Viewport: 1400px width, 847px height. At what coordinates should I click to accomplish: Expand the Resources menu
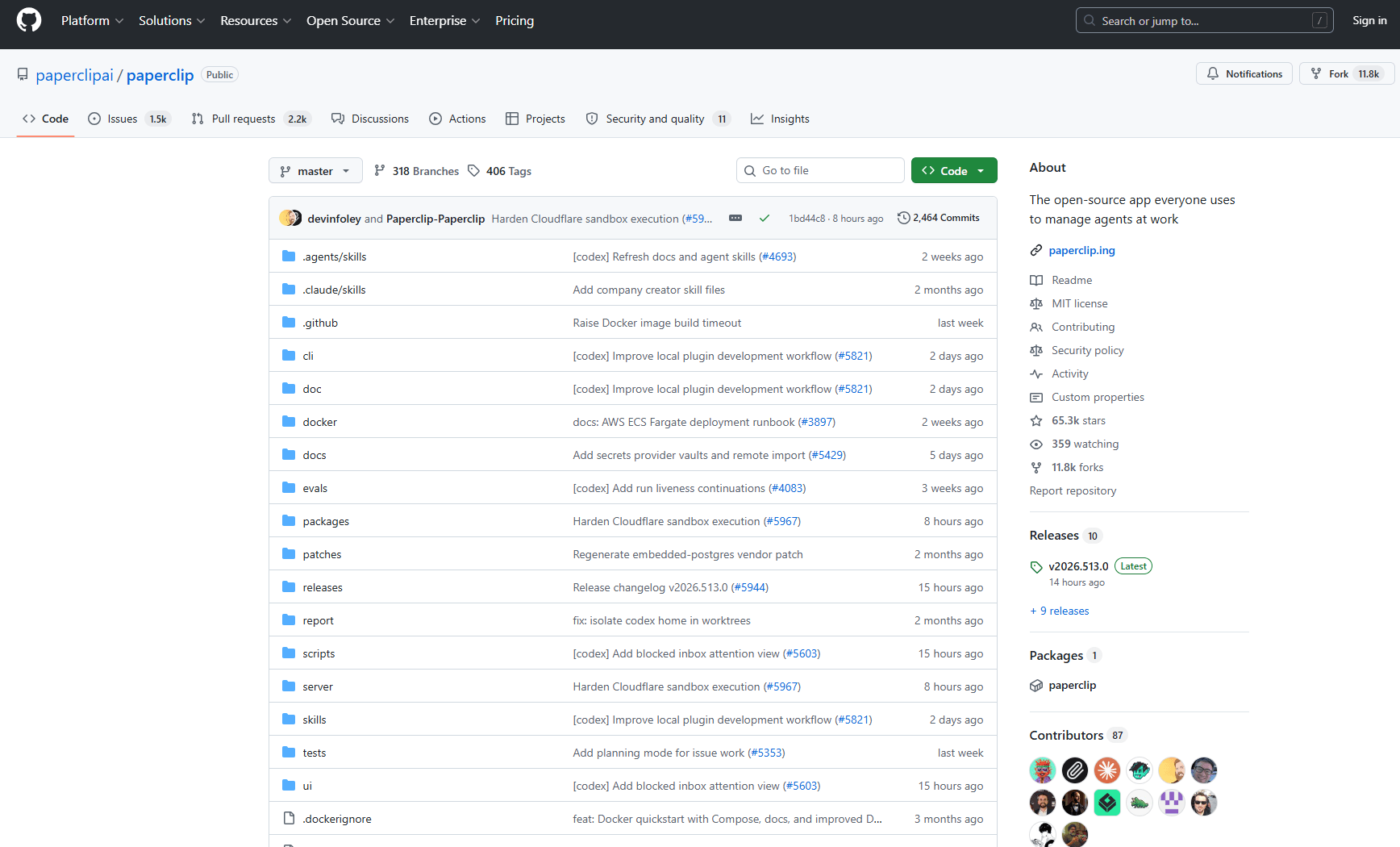pyautogui.click(x=256, y=21)
